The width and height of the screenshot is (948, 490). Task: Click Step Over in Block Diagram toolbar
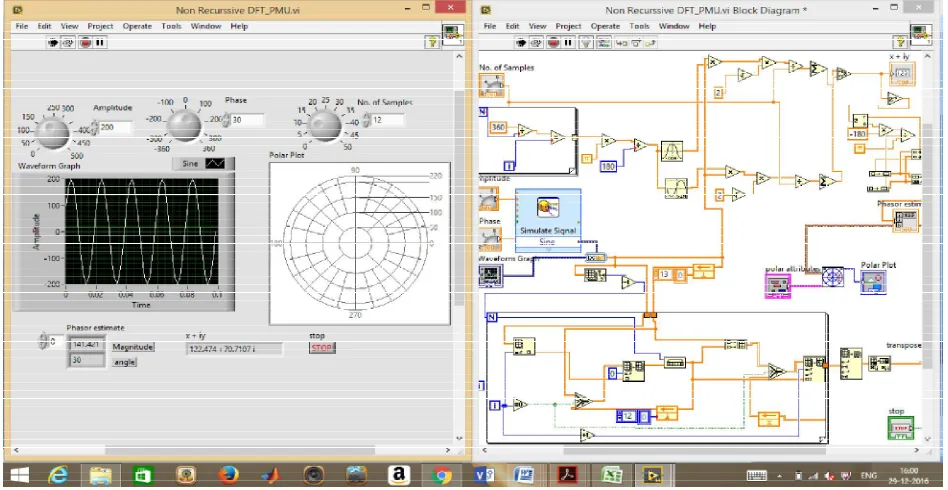[x=636, y=43]
